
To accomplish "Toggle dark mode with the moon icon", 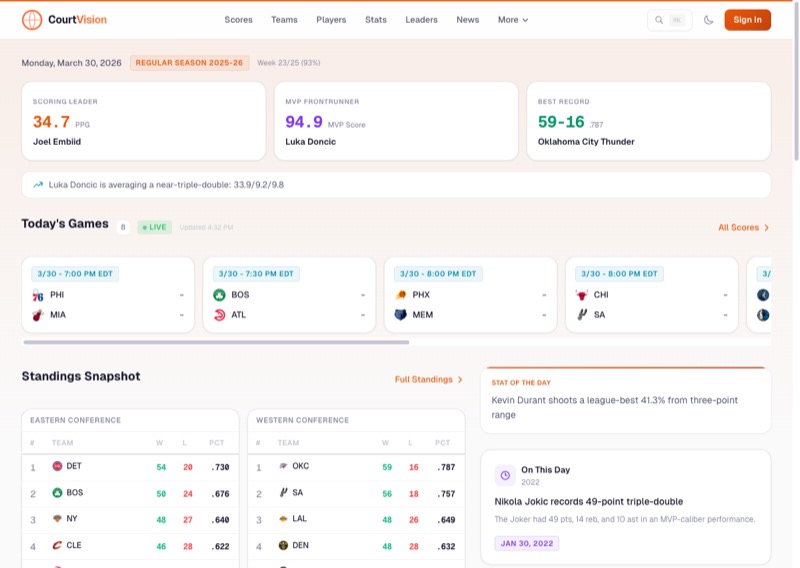I will [x=708, y=20].
